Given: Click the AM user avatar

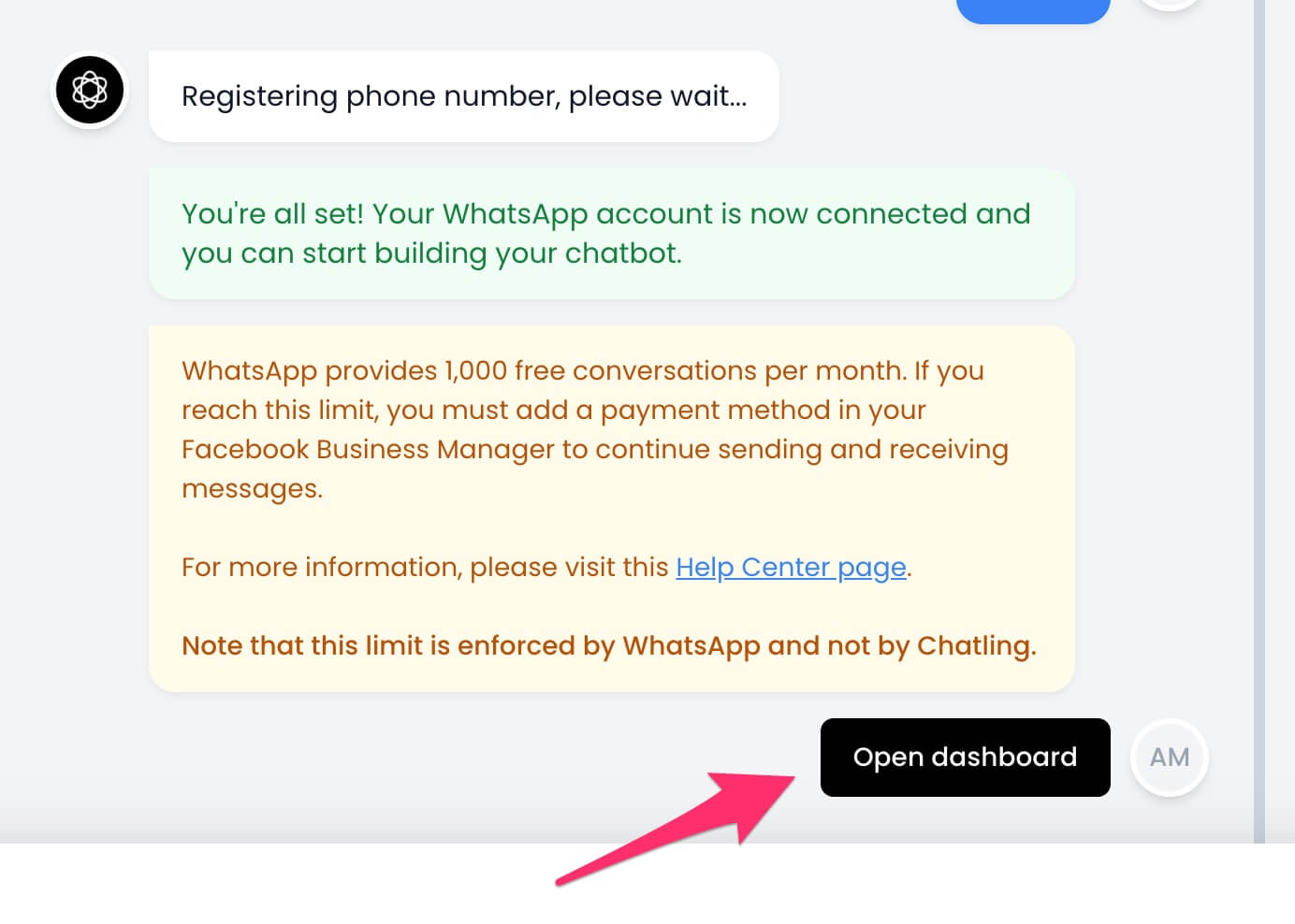Looking at the screenshot, I should [1170, 758].
